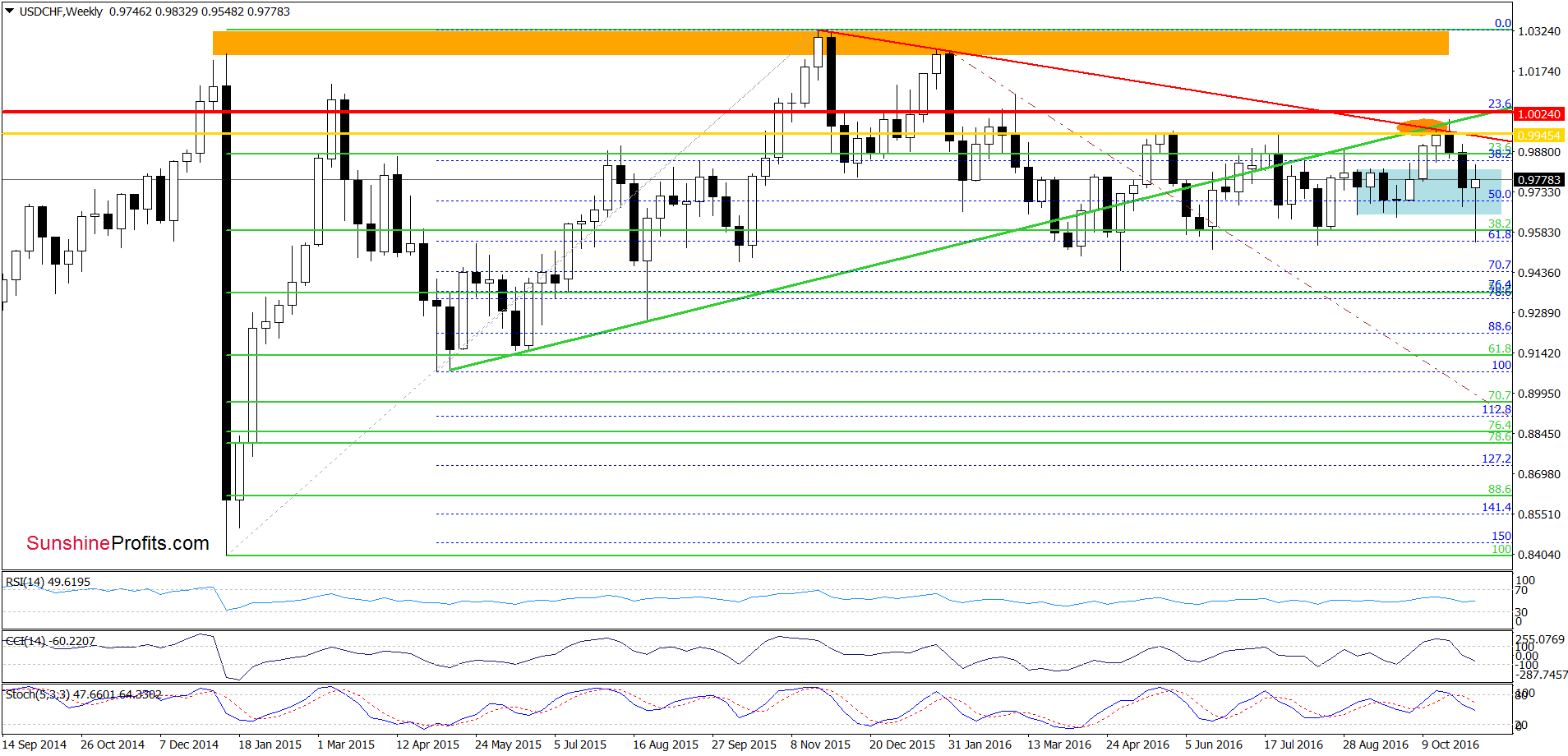Select the OHLC values 0.97462 0.98329 0.95482 0.97783
Screen dimensions: 1568x756
(200, 12)
